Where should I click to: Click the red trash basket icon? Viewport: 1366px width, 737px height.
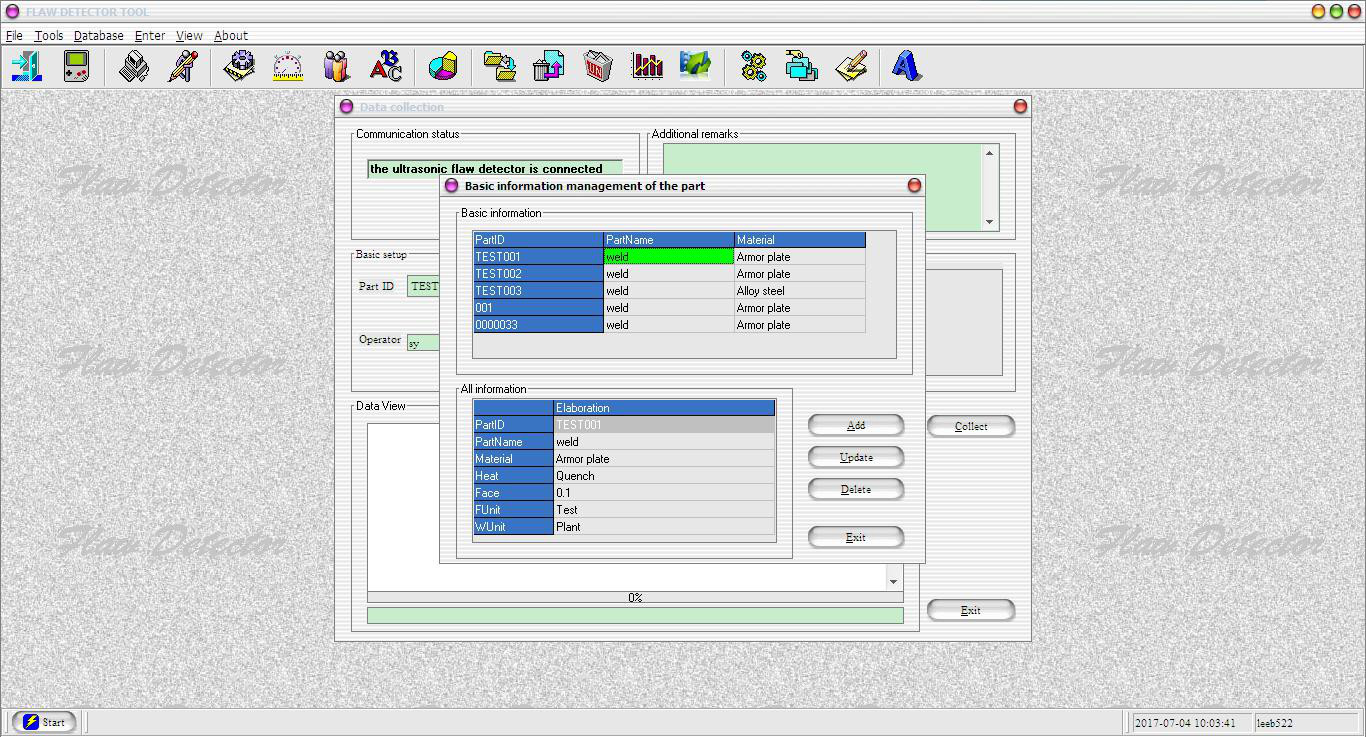(598, 67)
